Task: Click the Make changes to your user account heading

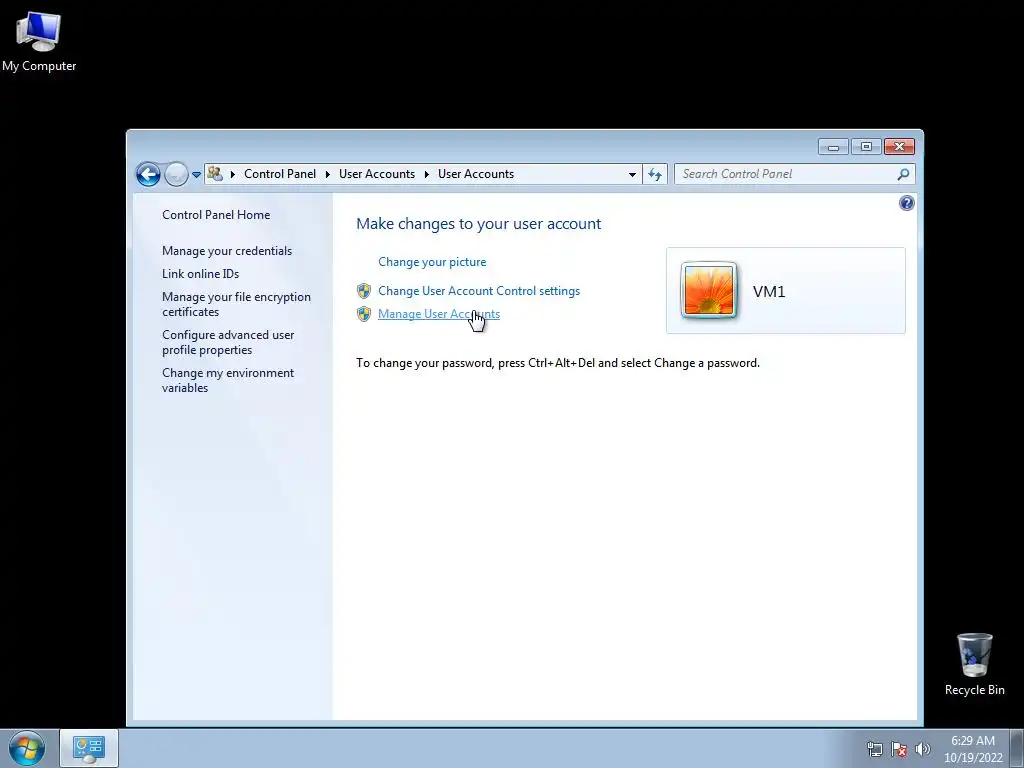Action: click(x=478, y=223)
